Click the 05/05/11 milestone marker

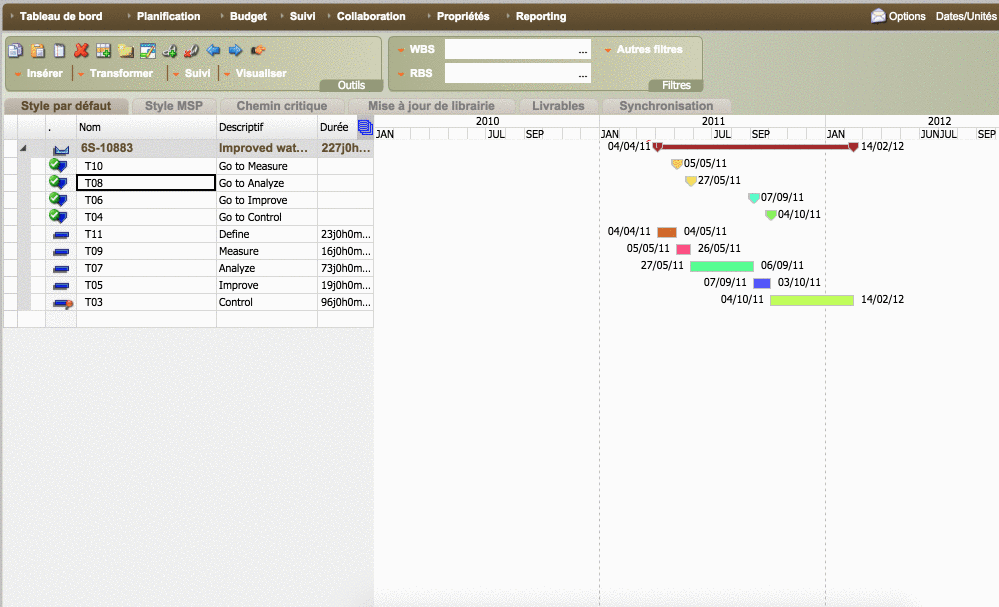[x=677, y=164]
